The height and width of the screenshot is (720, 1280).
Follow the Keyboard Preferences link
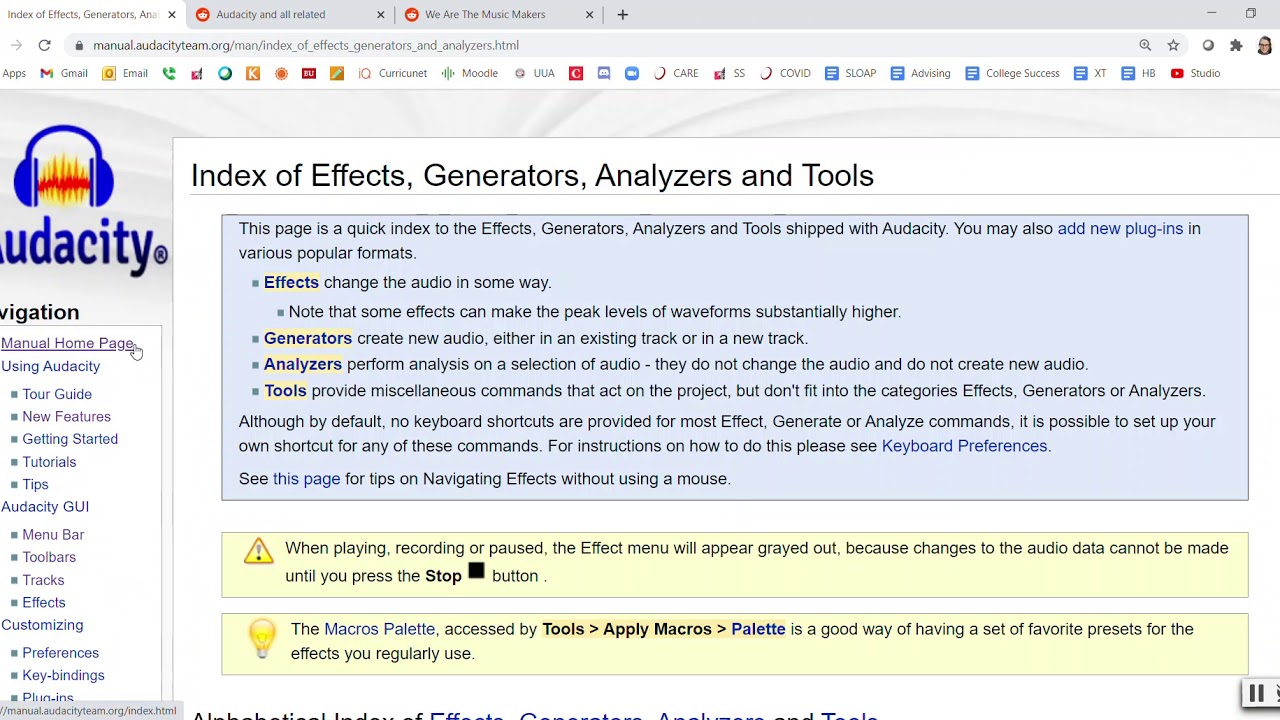(966, 446)
